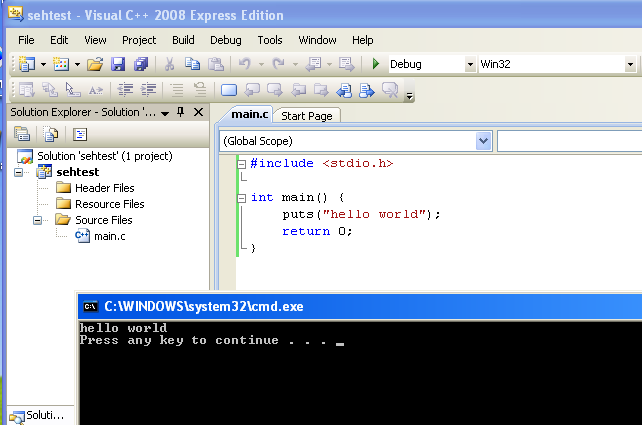Go to previous bookmark in folder icon
This screenshot has height=425, width=642.
click(x=298, y=90)
